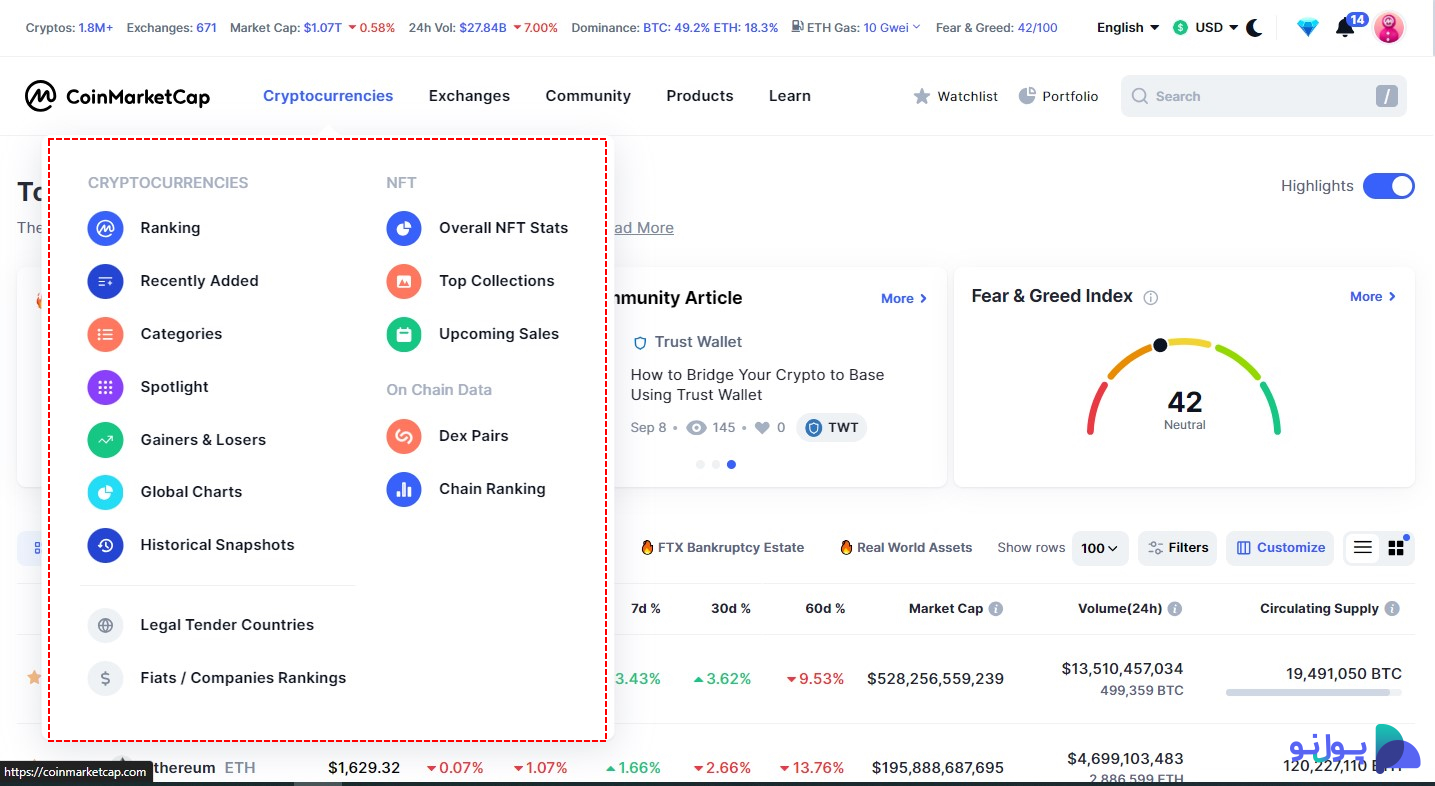Image resolution: width=1435 pixels, height=786 pixels.
Task: Click the Global Charts pie icon
Action: 105,492
